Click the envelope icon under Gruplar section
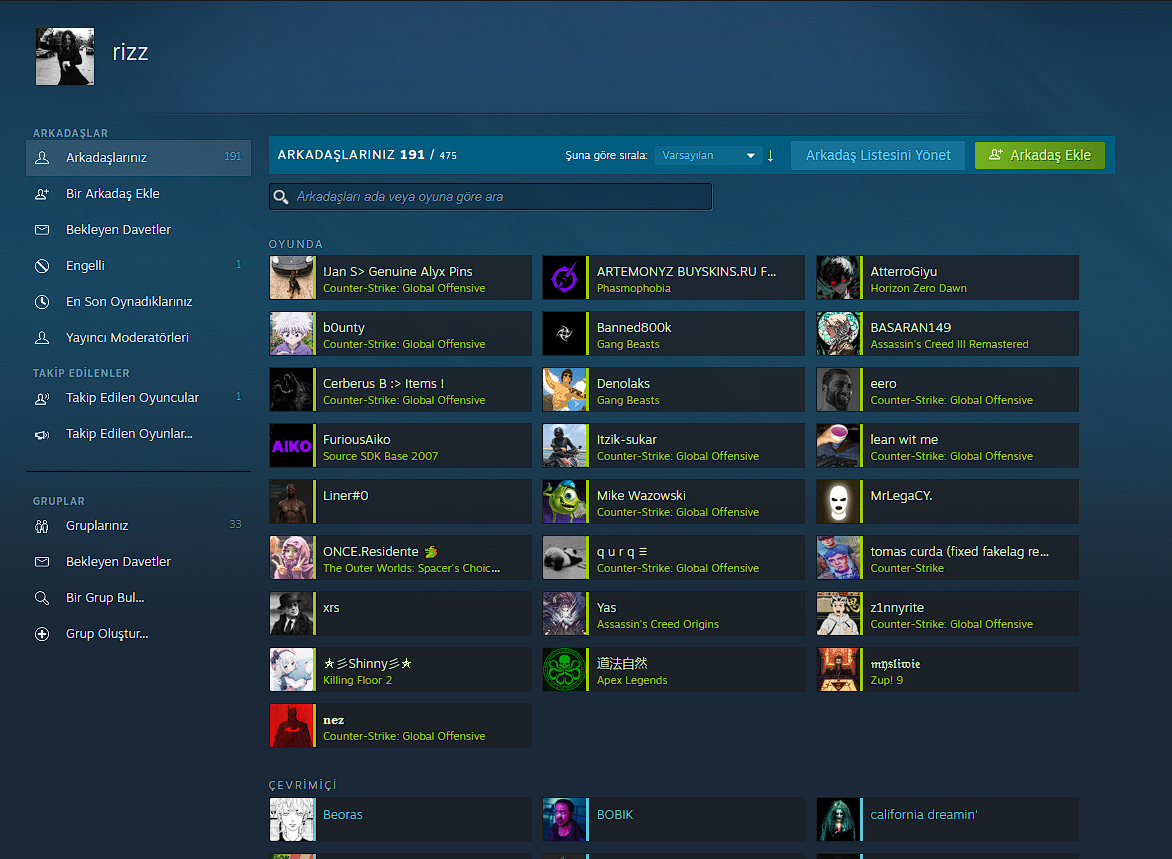 (42, 561)
